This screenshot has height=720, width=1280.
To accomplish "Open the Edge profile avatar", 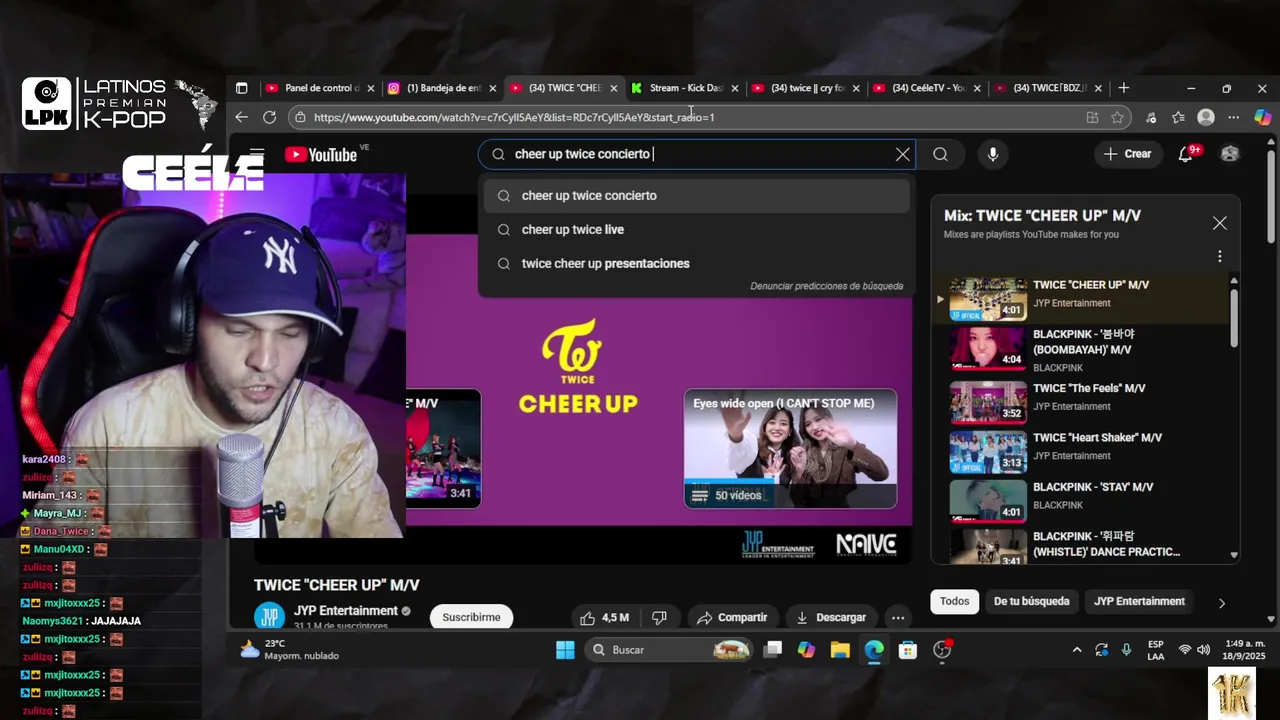I will click(1206, 117).
